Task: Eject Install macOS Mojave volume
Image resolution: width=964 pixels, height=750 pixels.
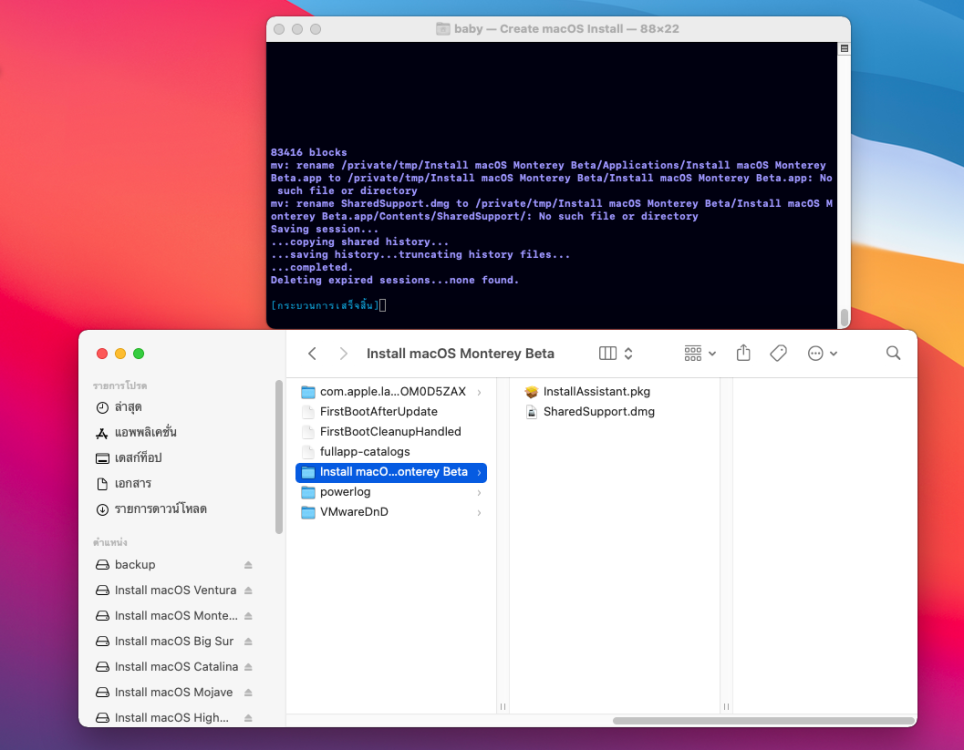Action: point(248,692)
